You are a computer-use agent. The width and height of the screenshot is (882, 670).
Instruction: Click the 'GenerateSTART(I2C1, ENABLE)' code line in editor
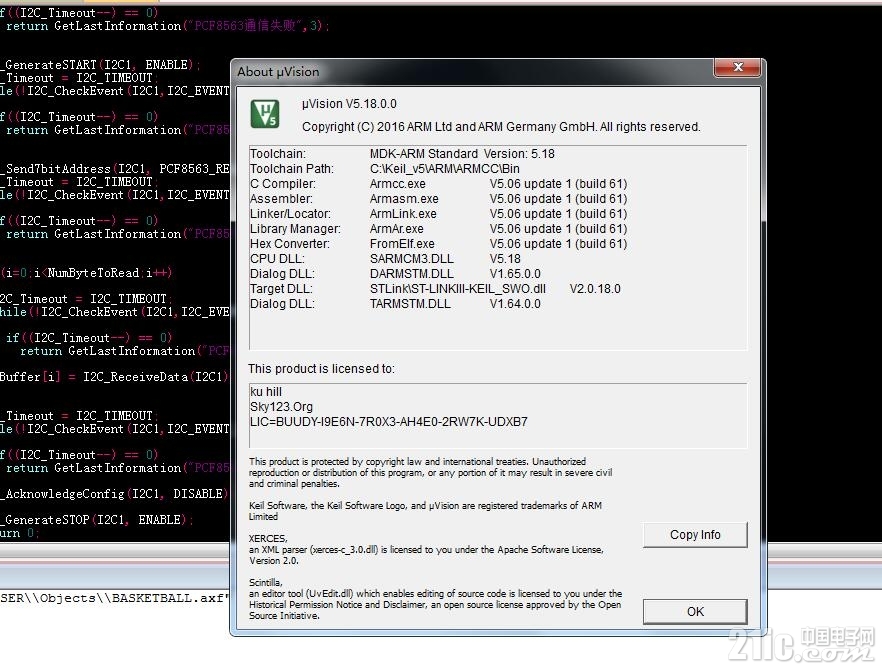(100, 65)
